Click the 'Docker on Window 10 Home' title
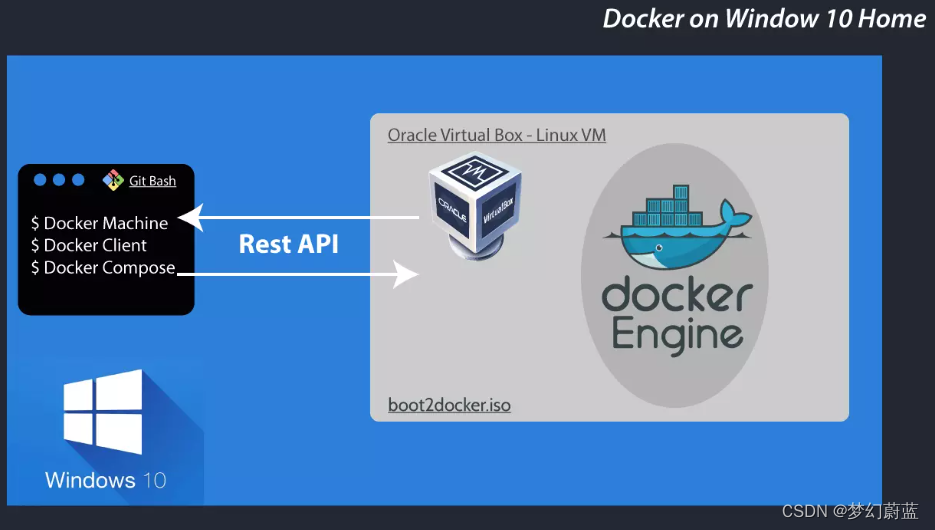Viewport: 935px width, 530px height. (x=764, y=18)
